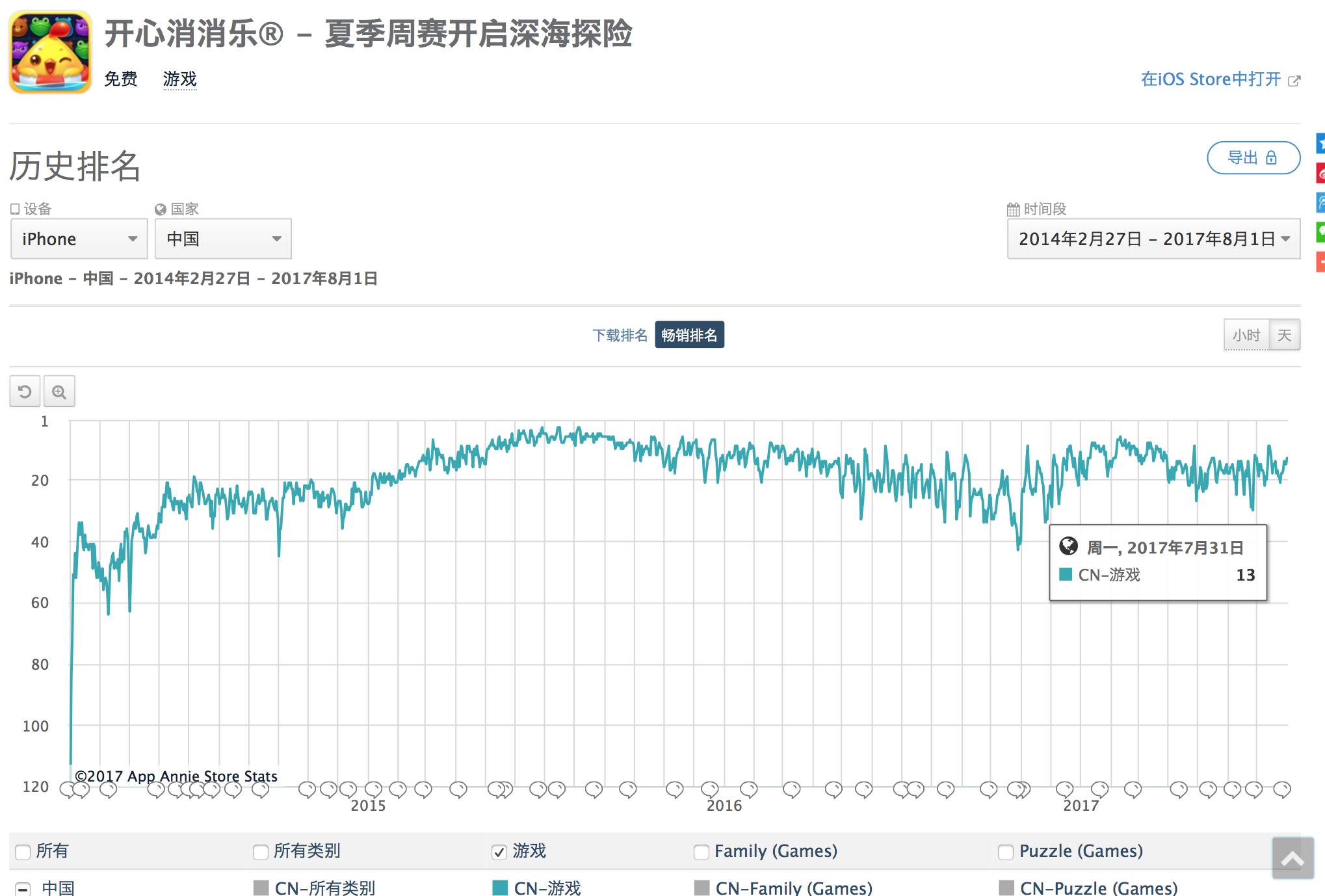Click the scroll-to-top arrow button
Viewport: 1325px width, 896px height.
click(x=1292, y=858)
